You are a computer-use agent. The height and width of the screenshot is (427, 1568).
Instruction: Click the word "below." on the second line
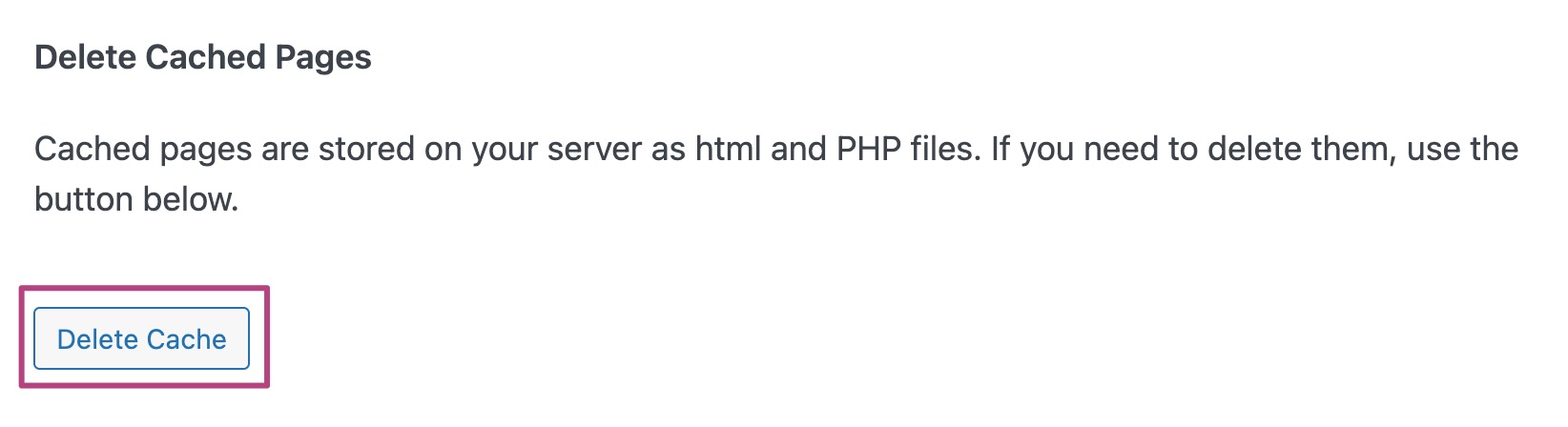pos(190,199)
